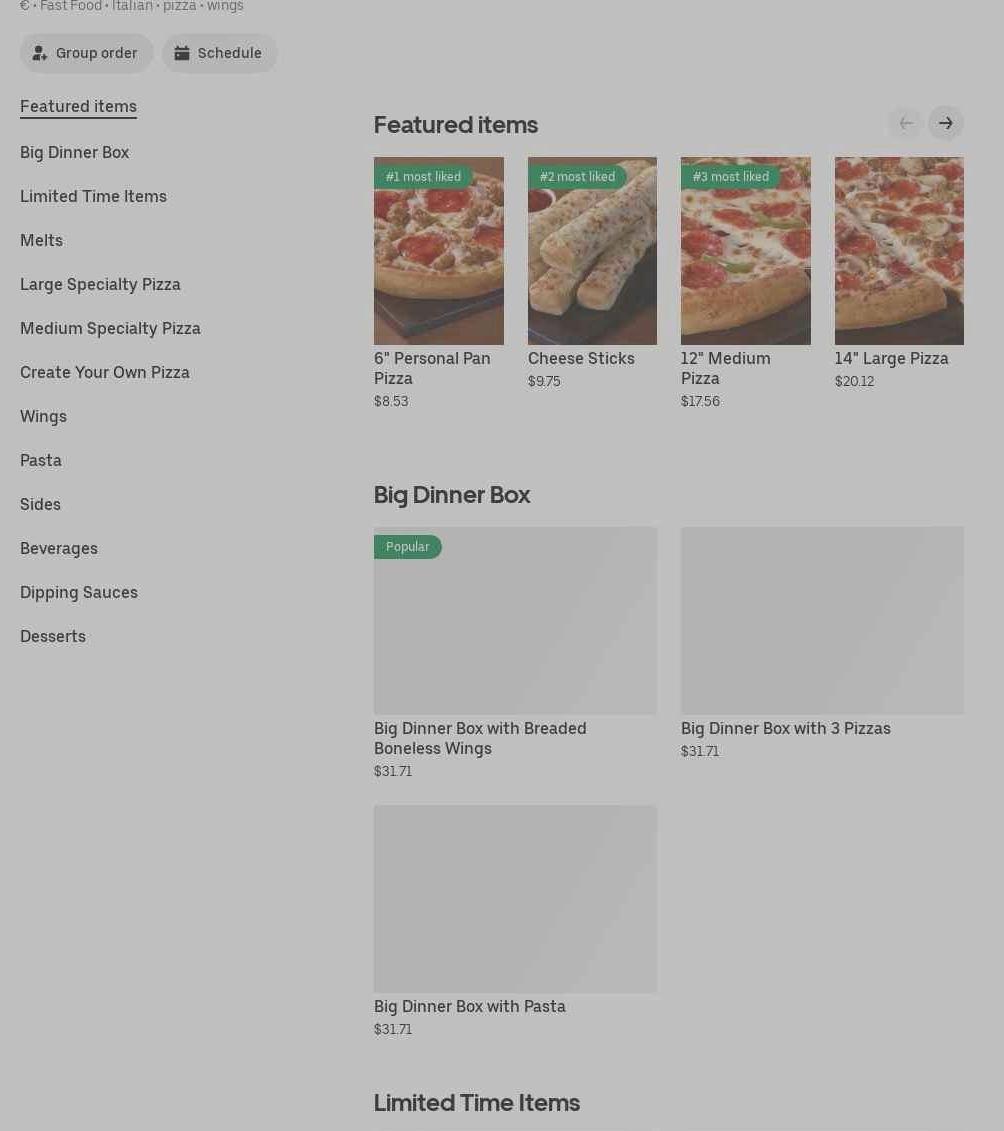Select Big Dinner Box with 3 Pizzas
This screenshot has height=1131, width=1004.
822,620
